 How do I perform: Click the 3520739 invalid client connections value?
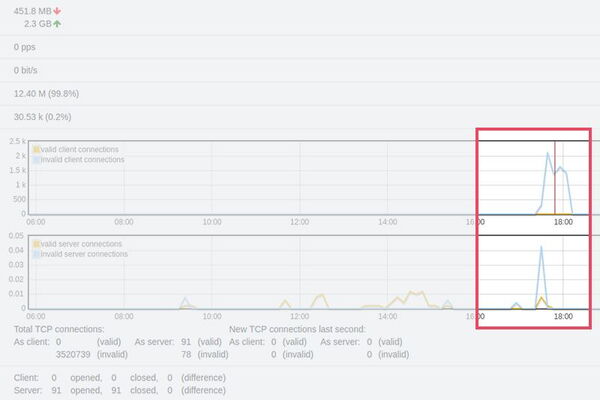tap(75, 354)
